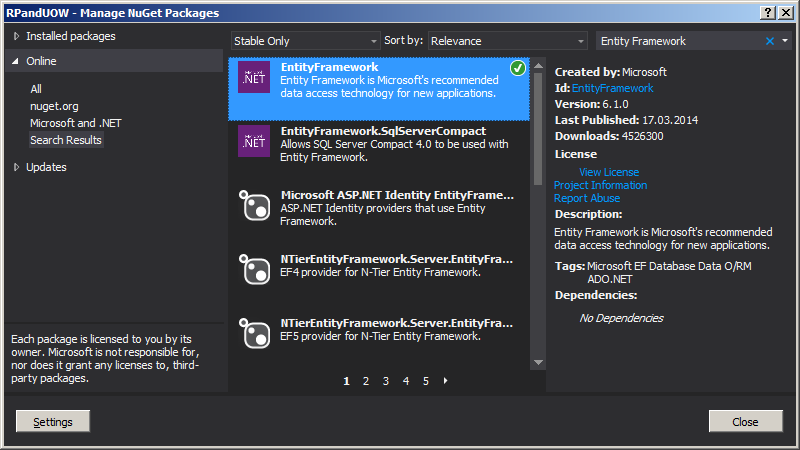Click the green installed checkmark on EntityFramework
Image resolution: width=800 pixels, height=450 pixels.
click(517, 68)
